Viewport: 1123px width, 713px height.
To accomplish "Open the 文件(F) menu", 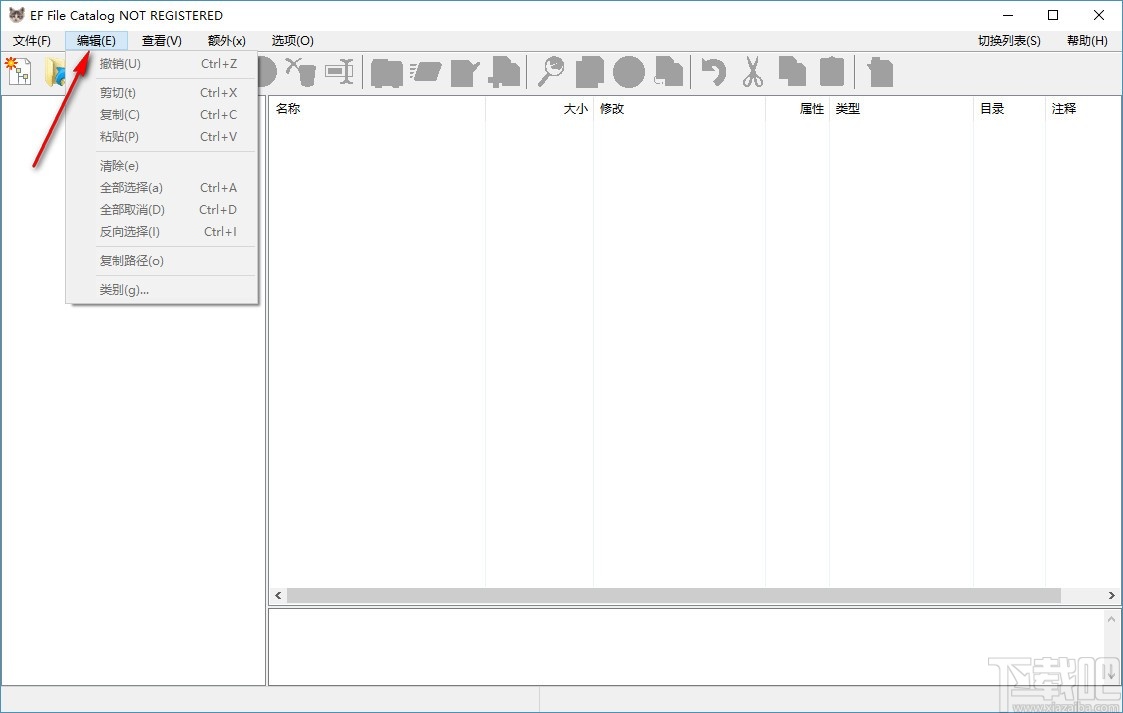I will (30, 41).
